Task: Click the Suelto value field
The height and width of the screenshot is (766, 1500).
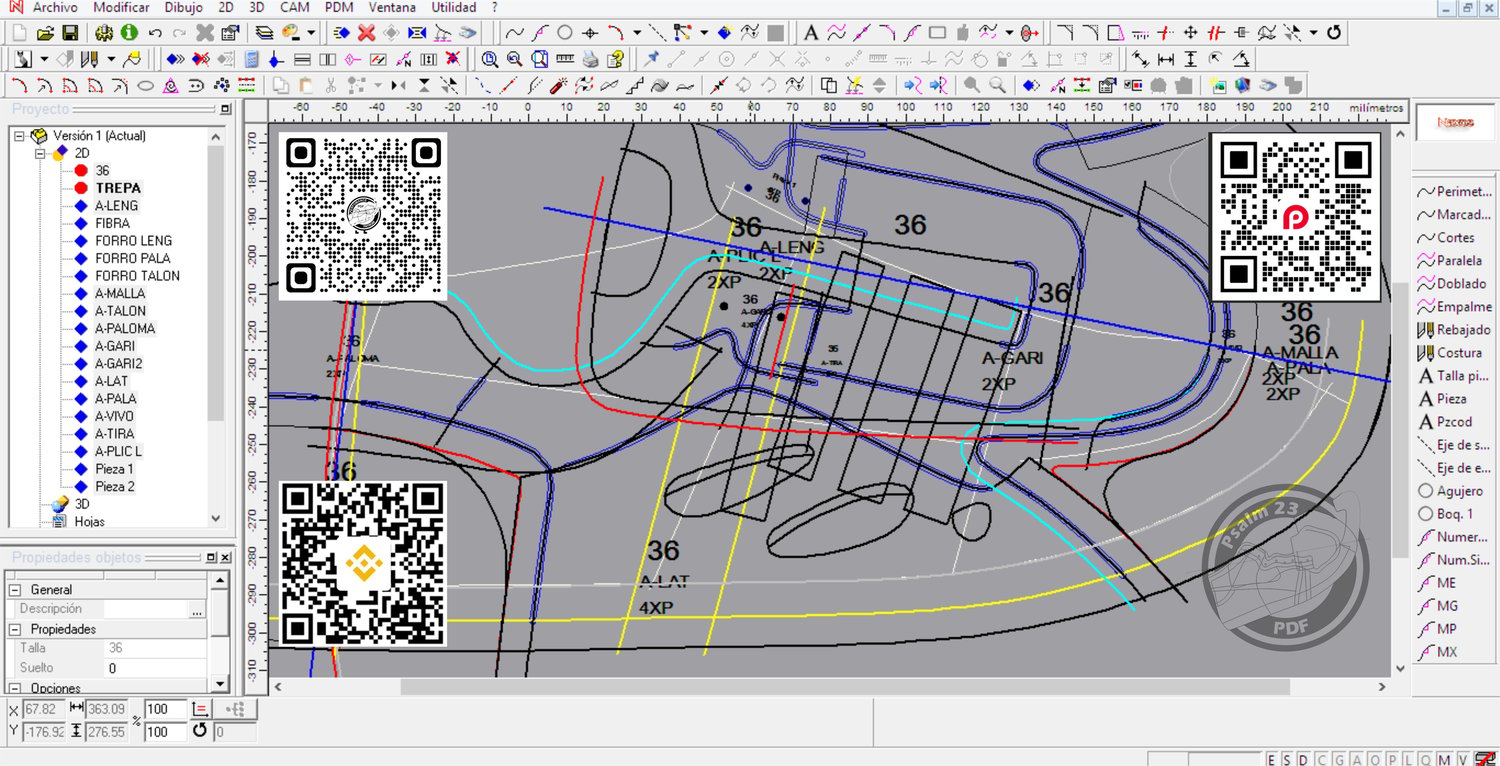Action: click(x=156, y=668)
